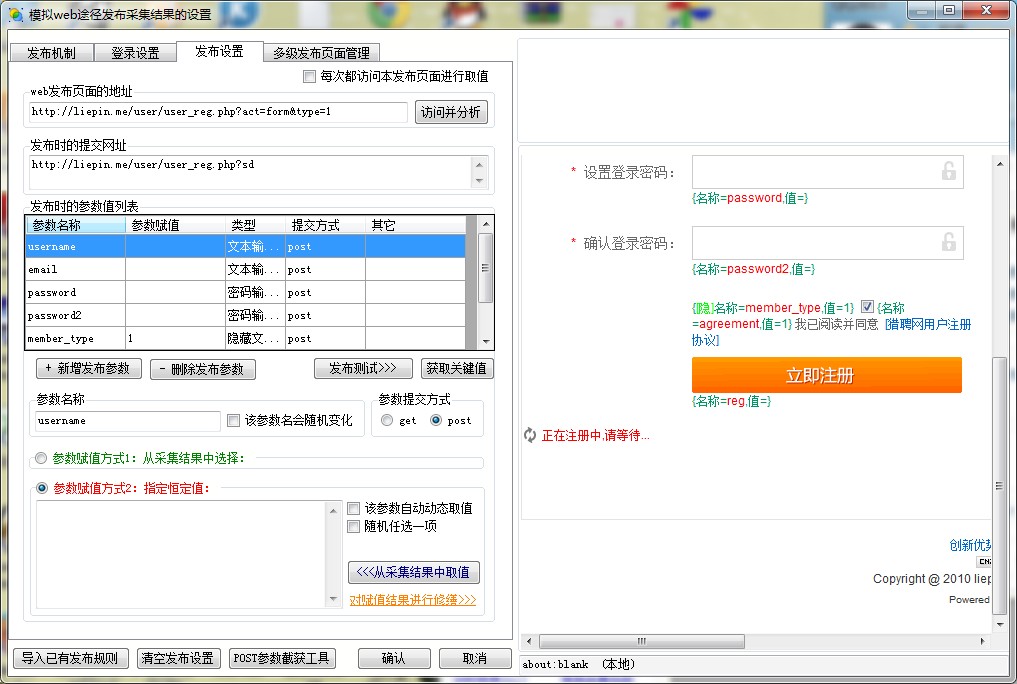Open 多级发布页面管理 tab
The width and height of the screenshot is (1017, 684).
click(321, 53)
